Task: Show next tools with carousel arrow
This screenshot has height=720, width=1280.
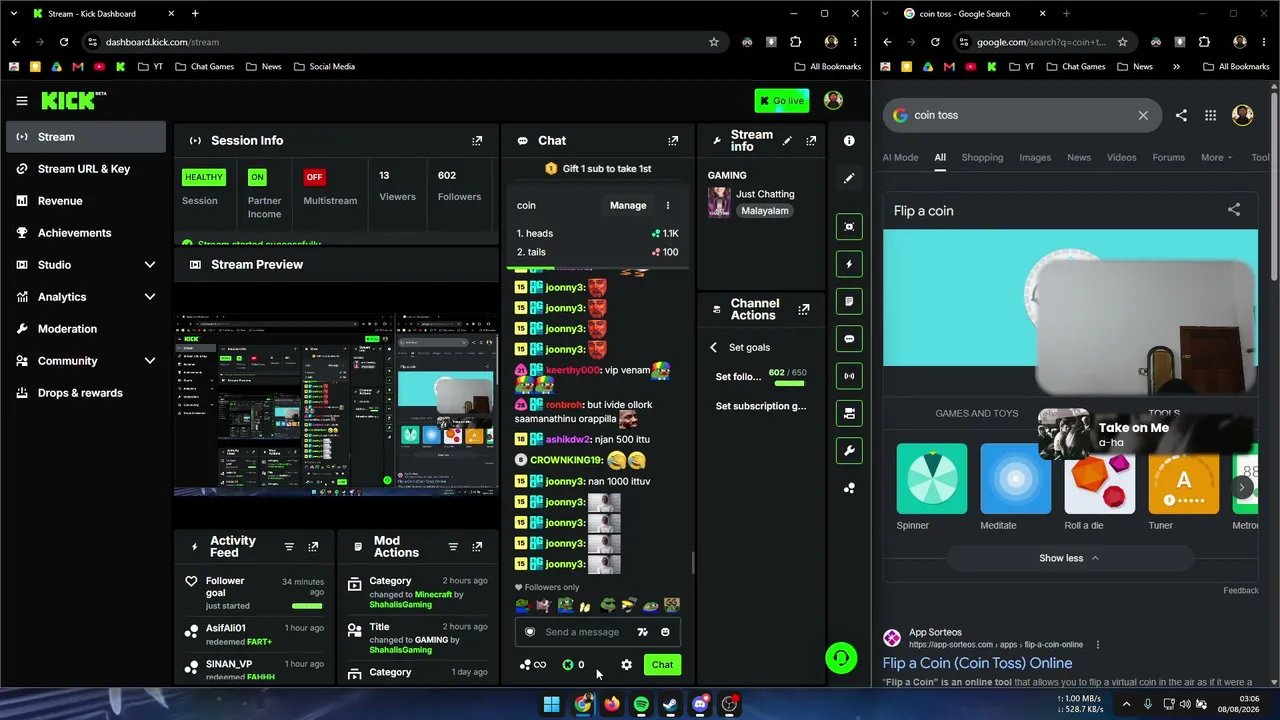Action: [x=1241, y=487]
